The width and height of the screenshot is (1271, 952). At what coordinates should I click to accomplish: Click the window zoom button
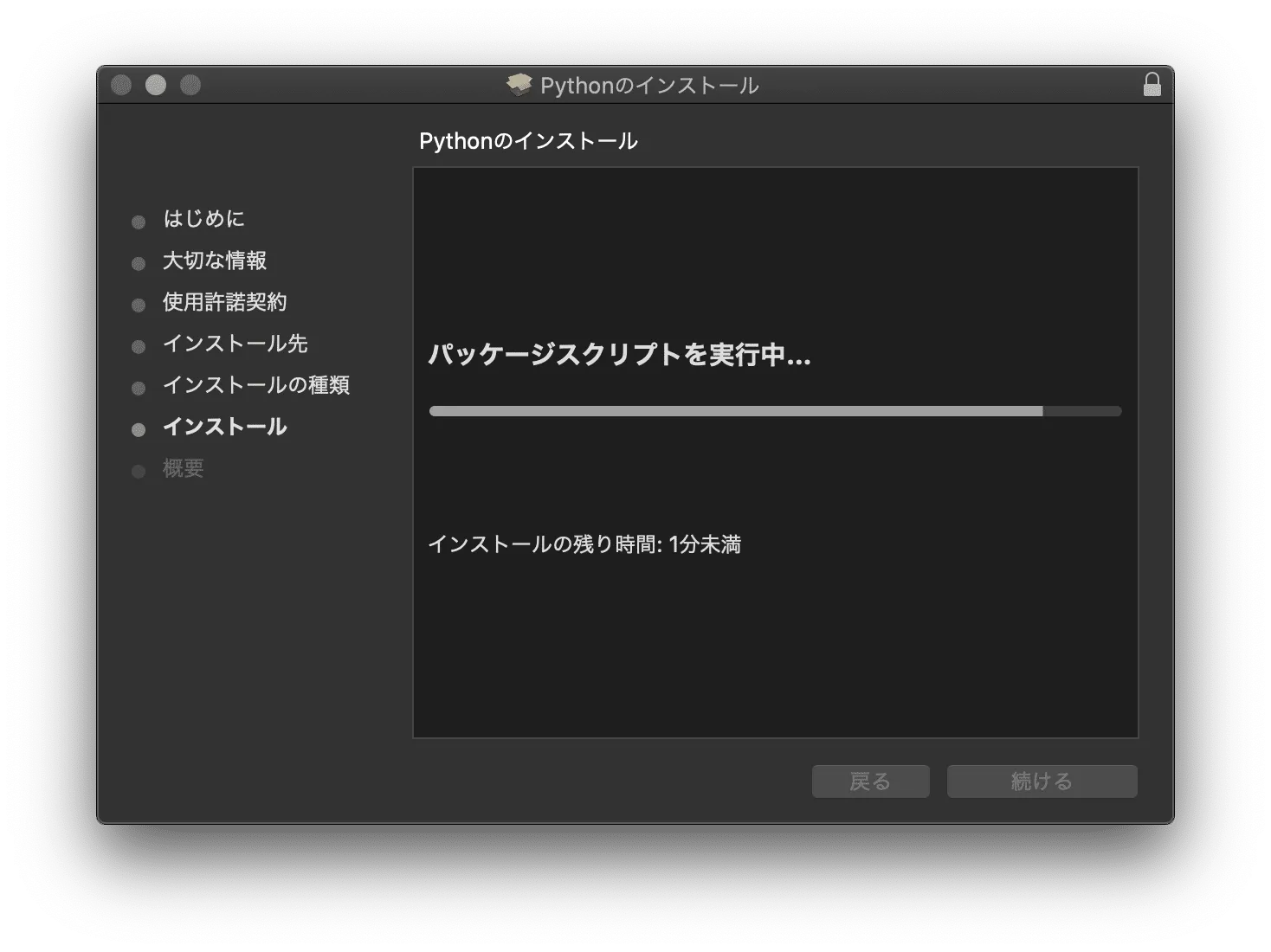click(x=190, y=85)
